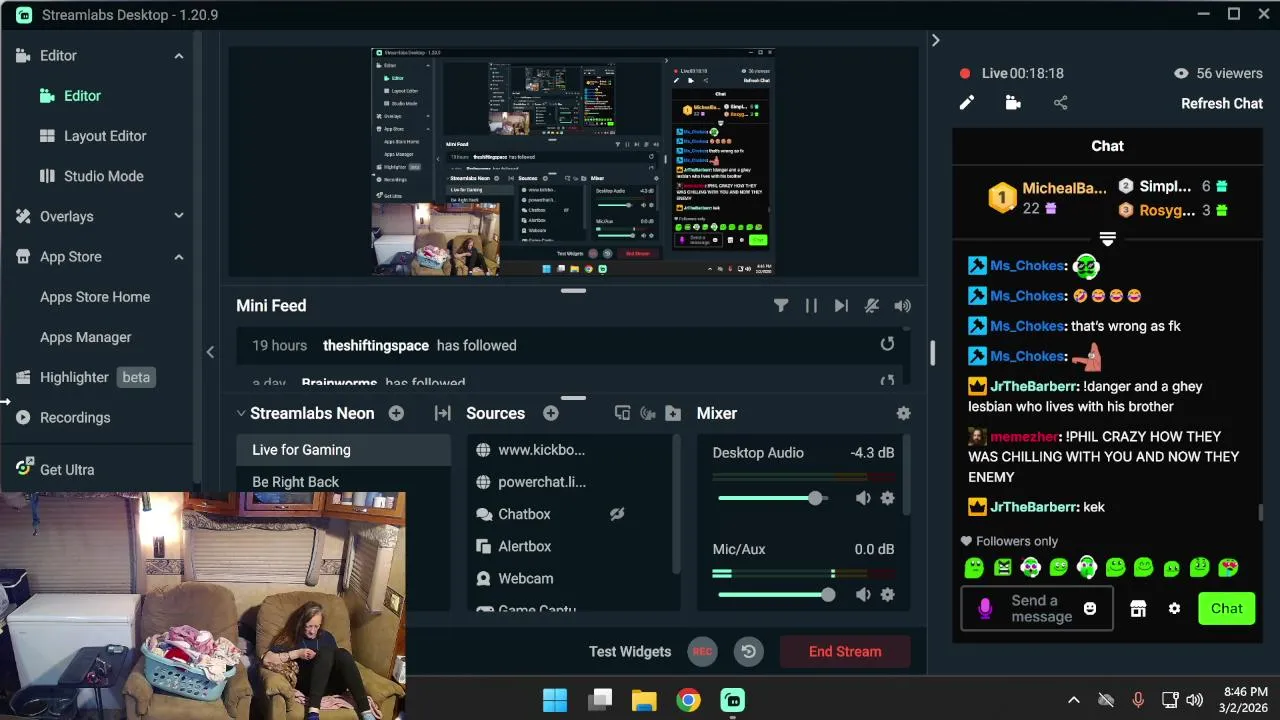Open the chat shop icon

(x=1138, y=608)
